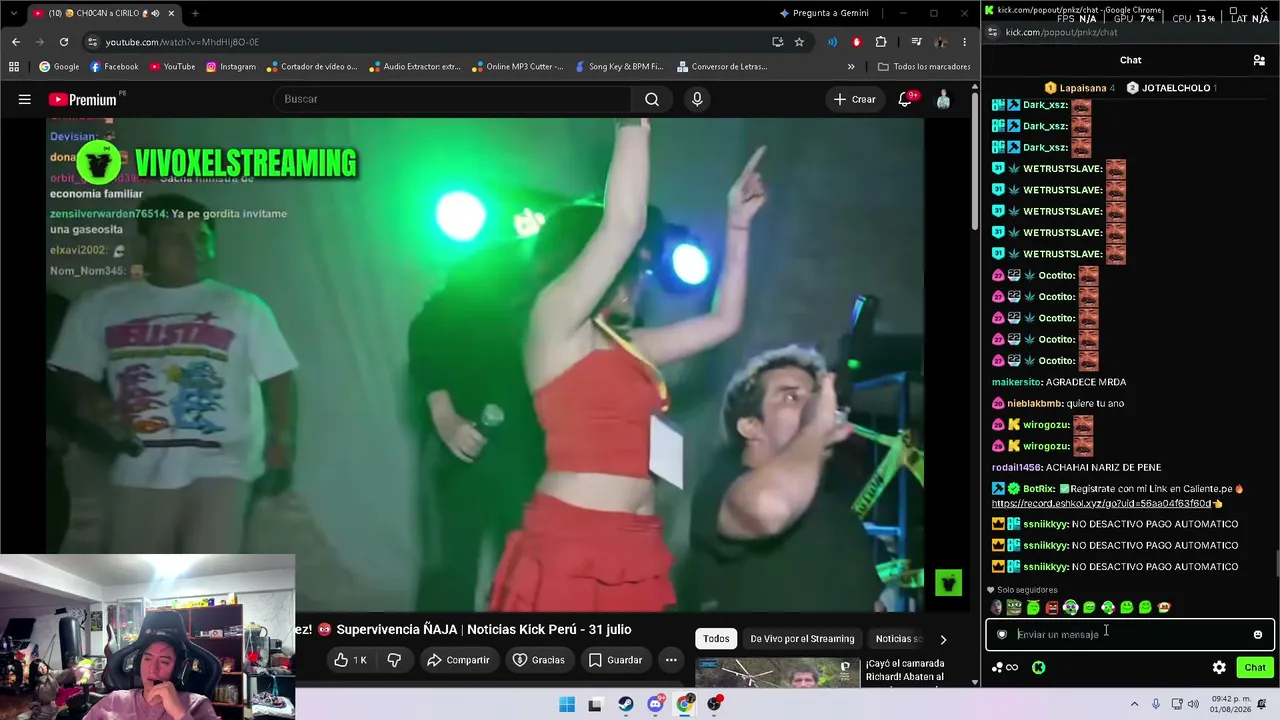
Task: Open Discord from the taskbar
Action: (x=655, y=704)
